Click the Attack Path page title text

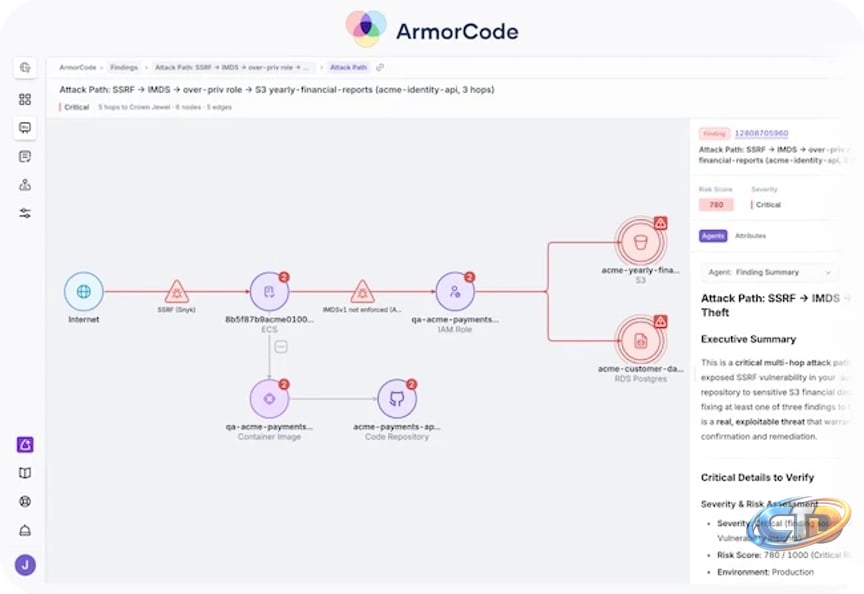[x=277, y=90]
